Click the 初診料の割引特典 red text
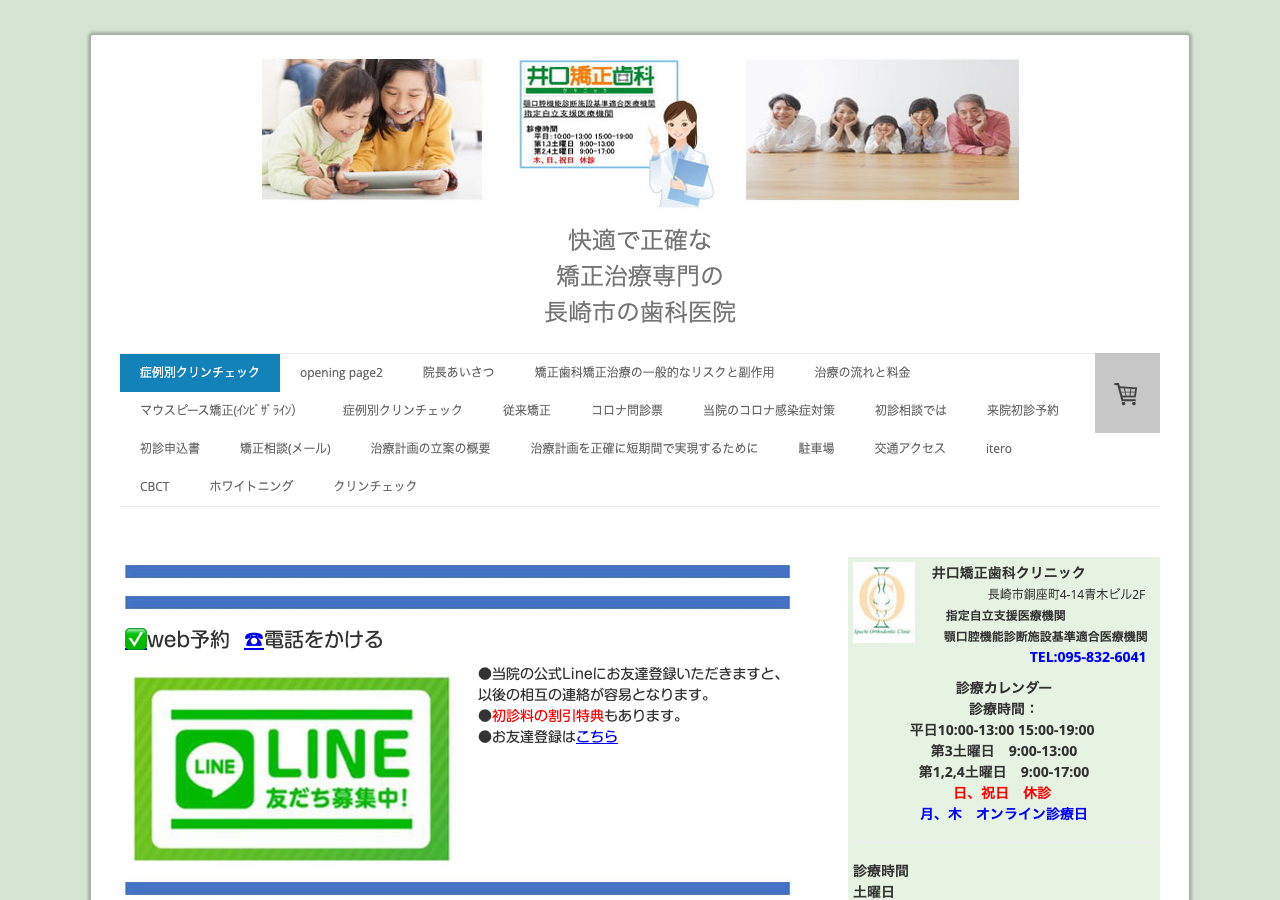1280x900 pixels. click(548, 715)
